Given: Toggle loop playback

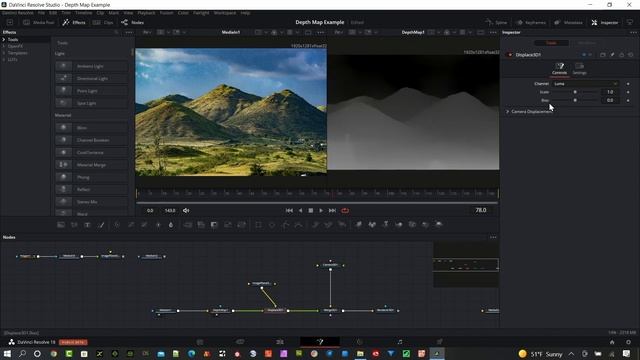Looking at the screenshot, I should [x=345, y=210].
